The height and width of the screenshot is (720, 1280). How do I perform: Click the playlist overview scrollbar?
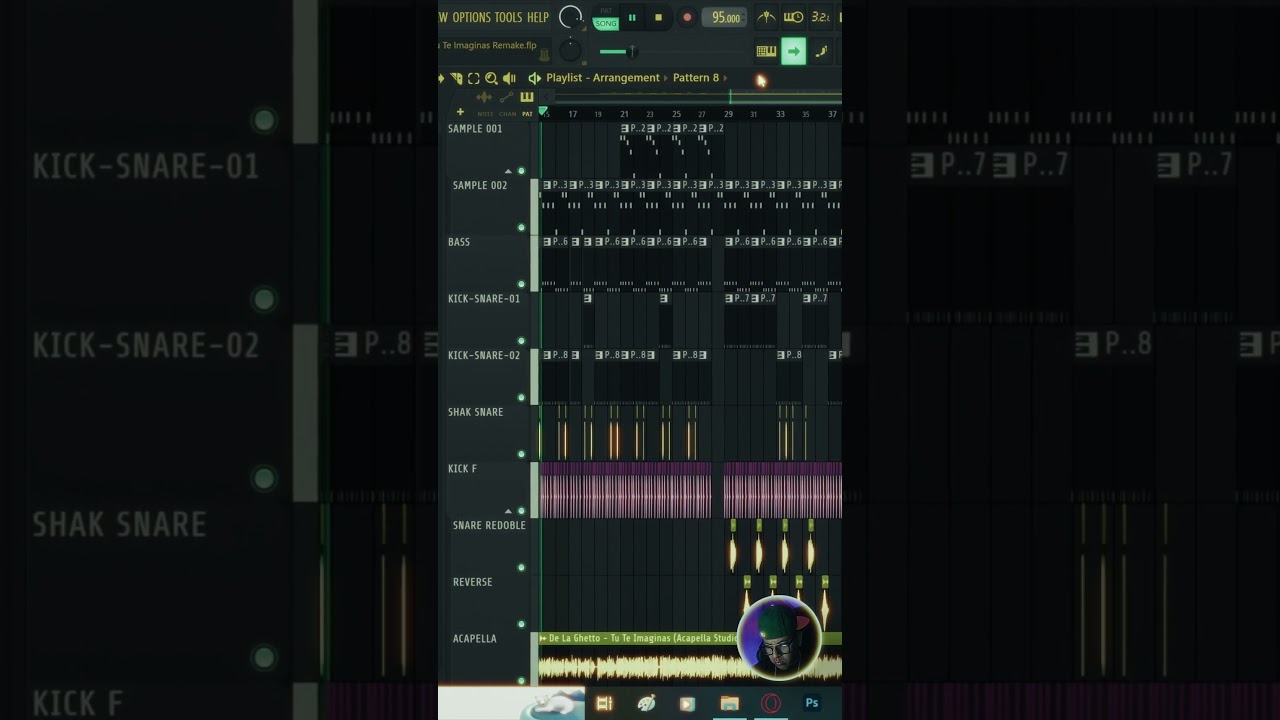(698, 97)
